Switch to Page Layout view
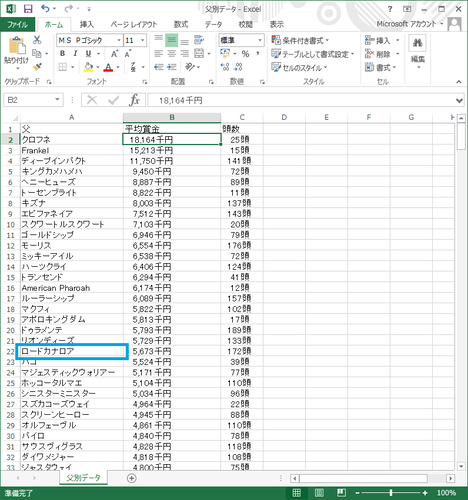Image resolution: width=468 pixels, height=500 pixels. 319,493
